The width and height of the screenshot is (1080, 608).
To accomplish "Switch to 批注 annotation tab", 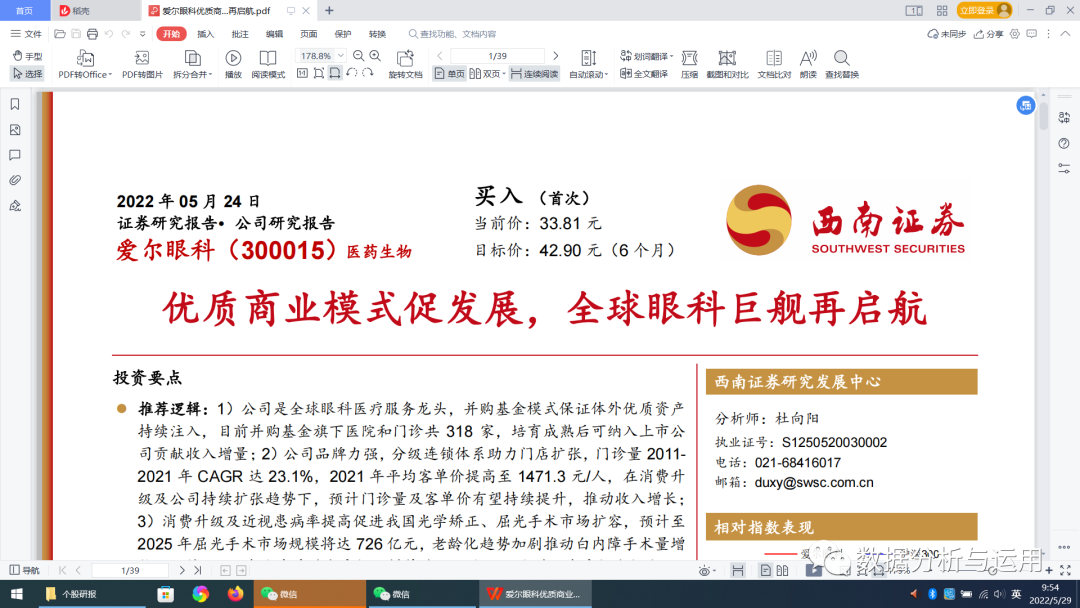I will [x=240, y=34].
